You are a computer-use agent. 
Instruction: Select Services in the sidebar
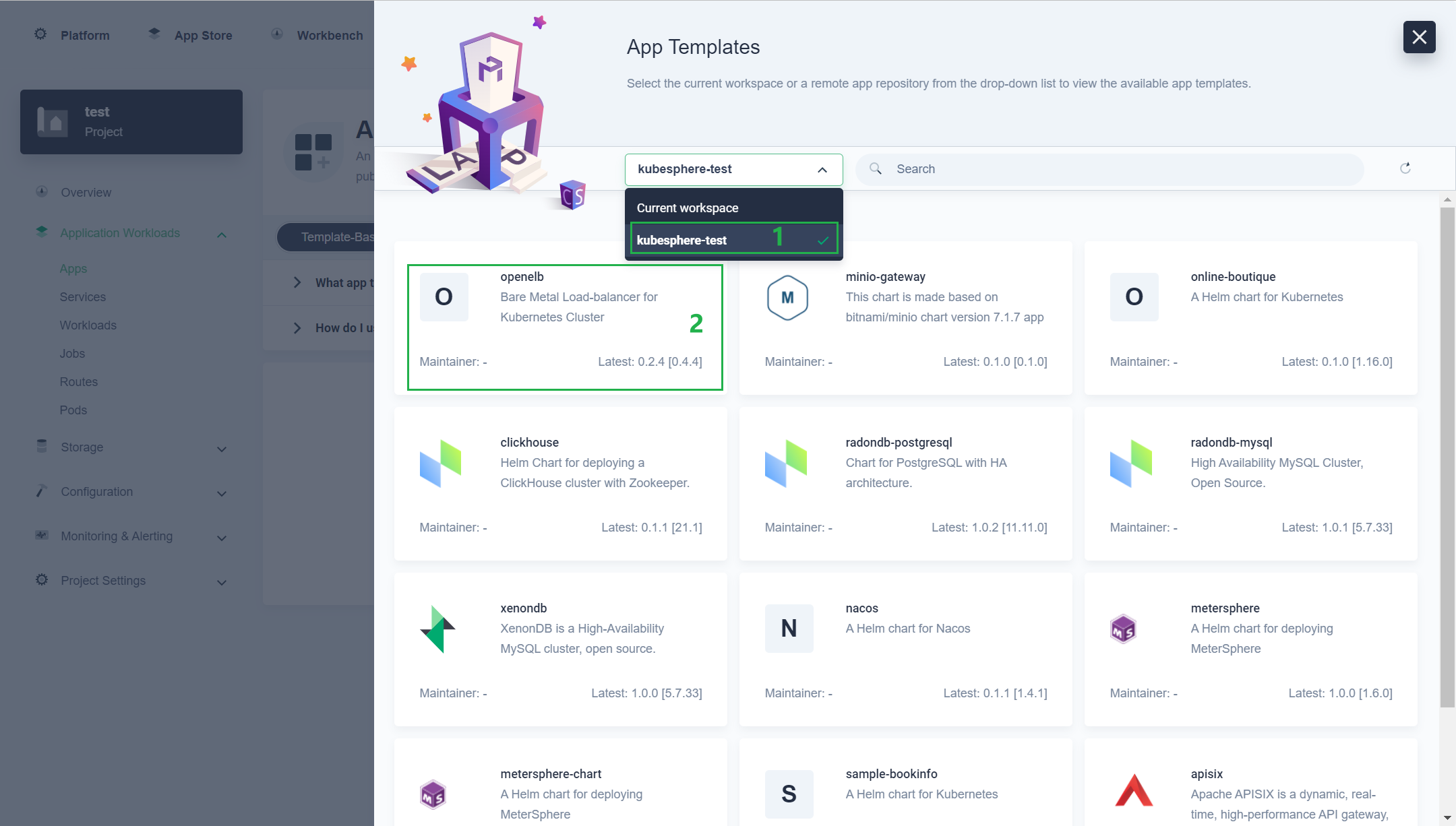(82, 297)
